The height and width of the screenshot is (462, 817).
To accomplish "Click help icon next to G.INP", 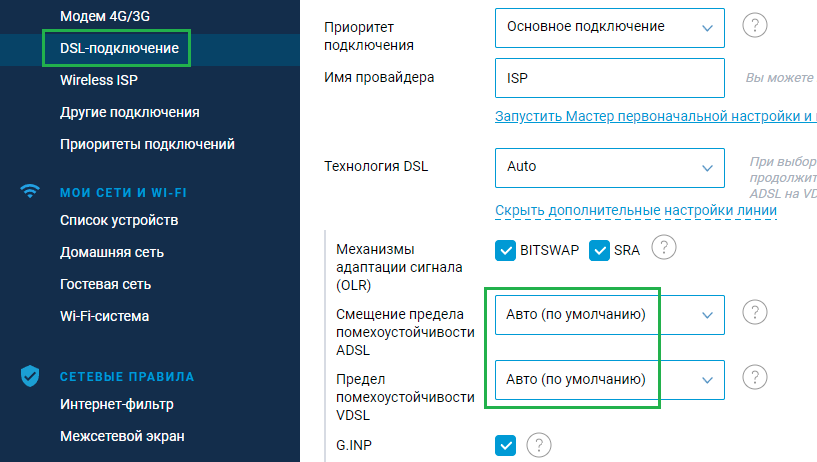I will [x=539, y=444].
